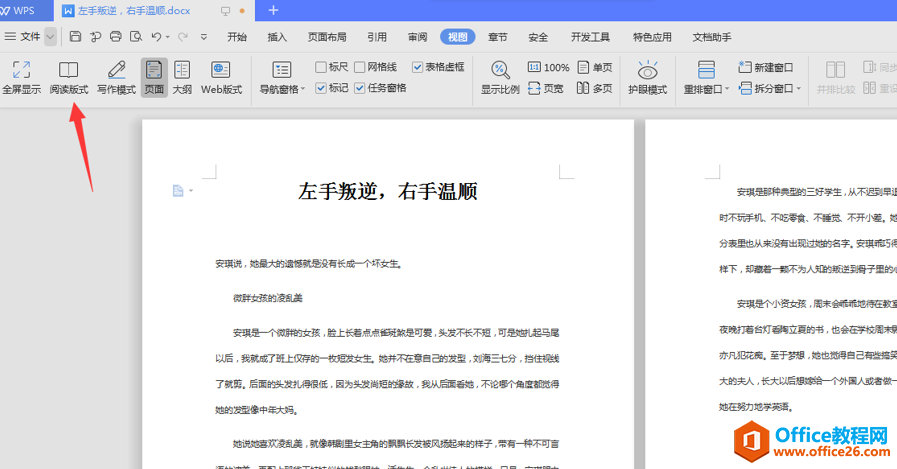Open the 引用 ribbon tab

pos(376,37)
